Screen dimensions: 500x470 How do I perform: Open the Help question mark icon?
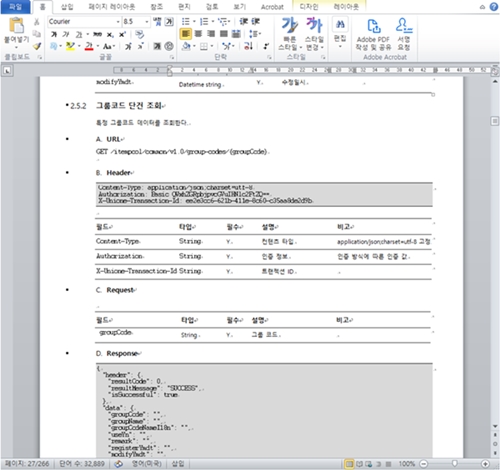pyautogui.click(x=494, y=6)
